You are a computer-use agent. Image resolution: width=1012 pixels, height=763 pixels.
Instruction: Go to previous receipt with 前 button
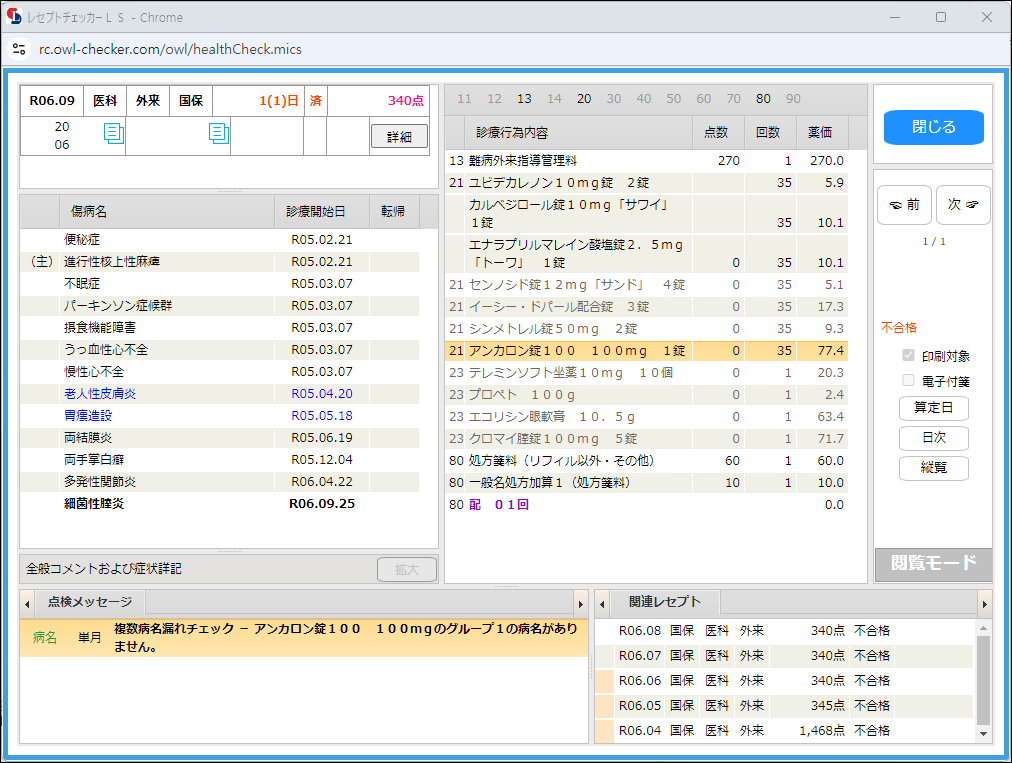pyautogui.click(x=904, y=205)
